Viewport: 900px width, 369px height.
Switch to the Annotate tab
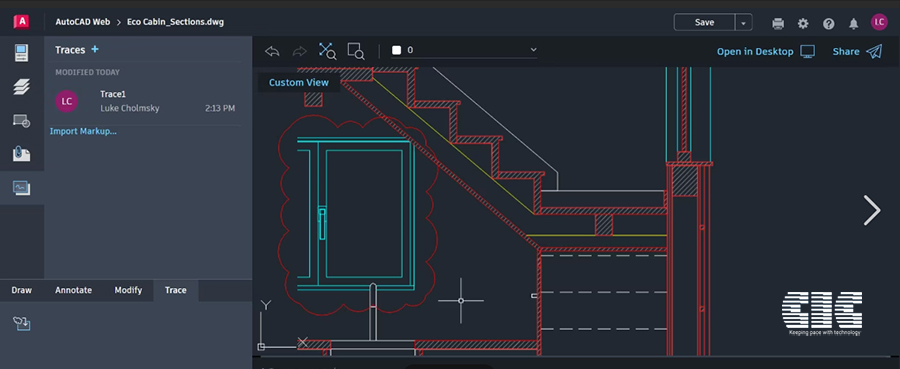[73, 290]
